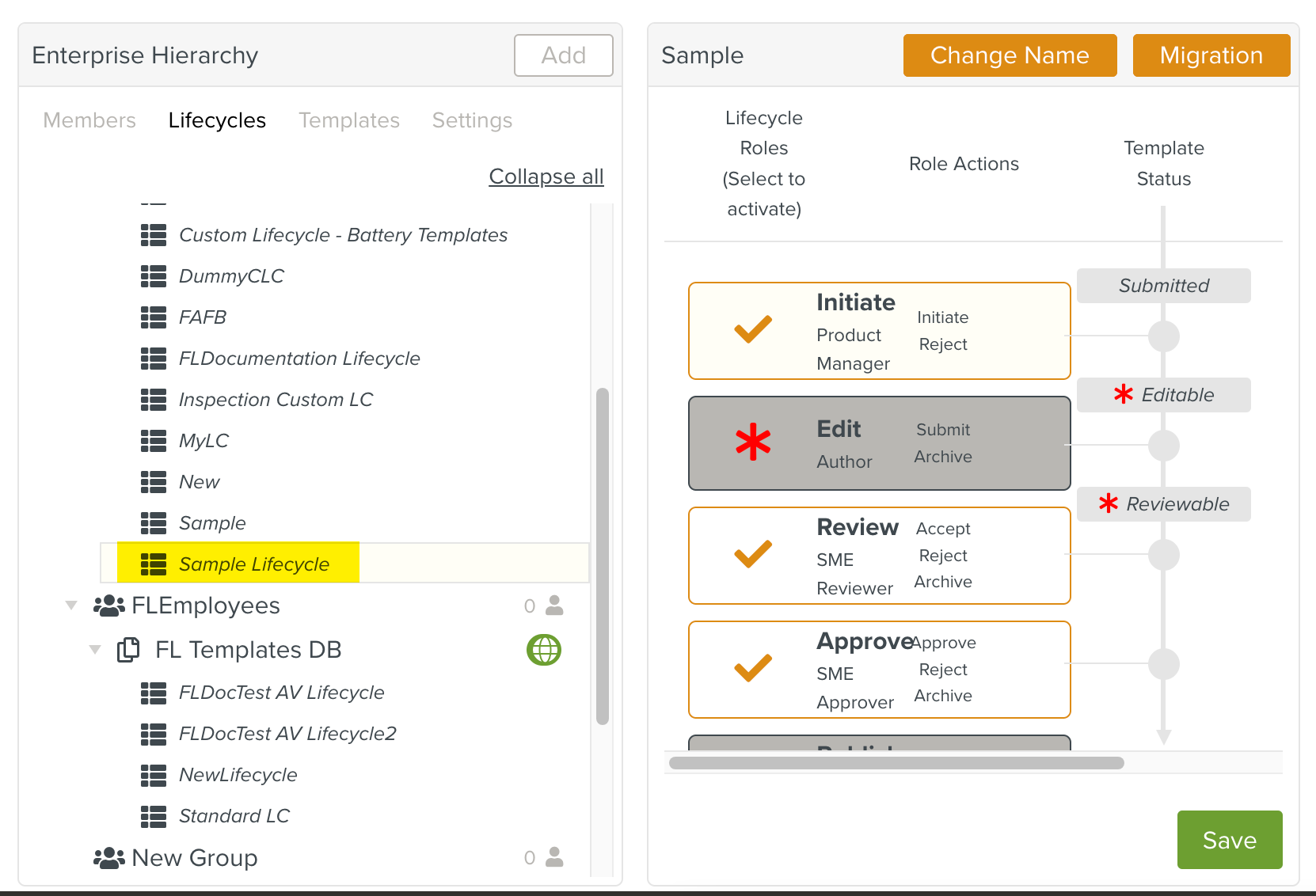
Task: Click the Collapse all link
Action: [x=546, y=177]
